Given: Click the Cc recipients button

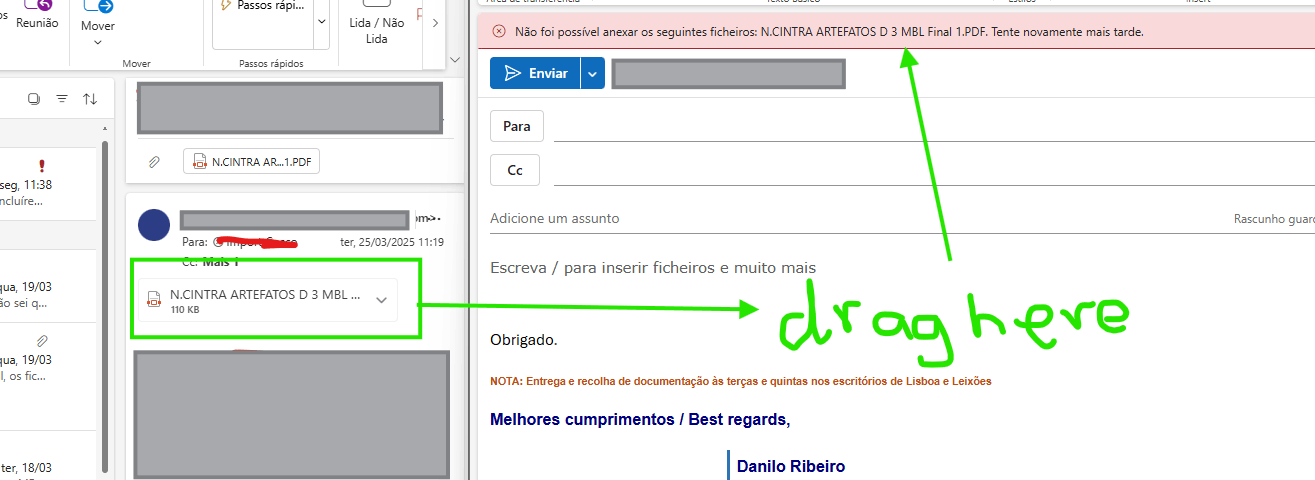Looking at the screenshot, I should 515,170.
